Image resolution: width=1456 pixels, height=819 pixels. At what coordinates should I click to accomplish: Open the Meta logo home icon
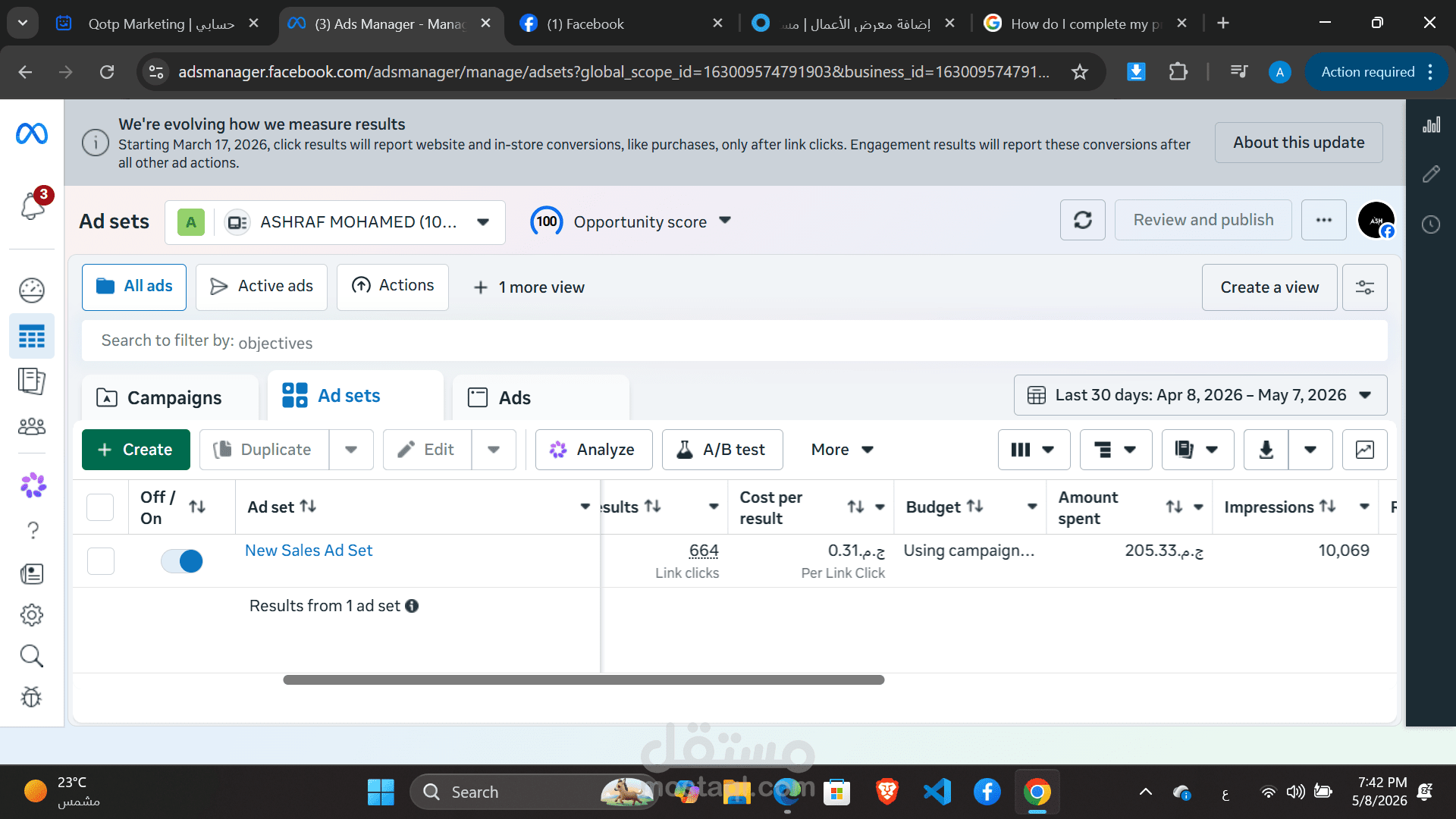[x=32, y=133]
